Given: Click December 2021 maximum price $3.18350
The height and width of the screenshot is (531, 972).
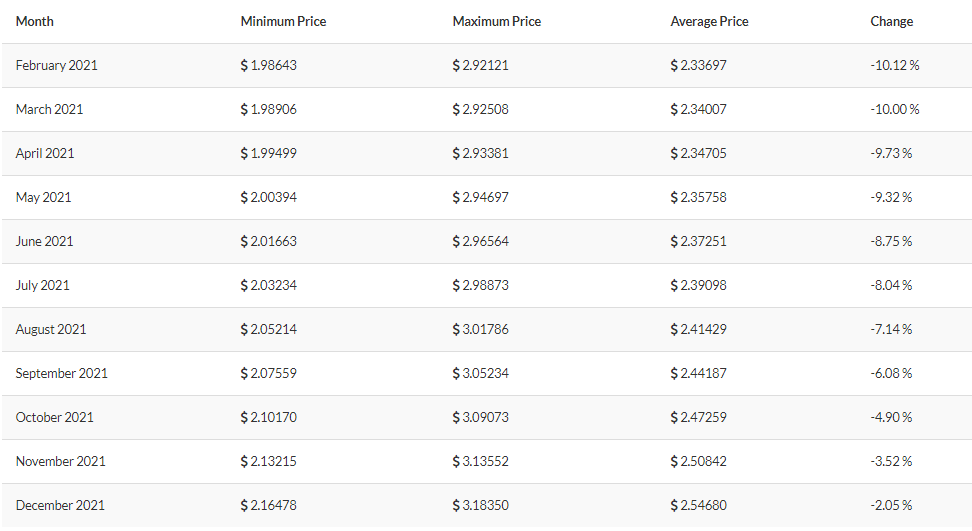Looking at the screenshot, I should (x=480, y=506).
